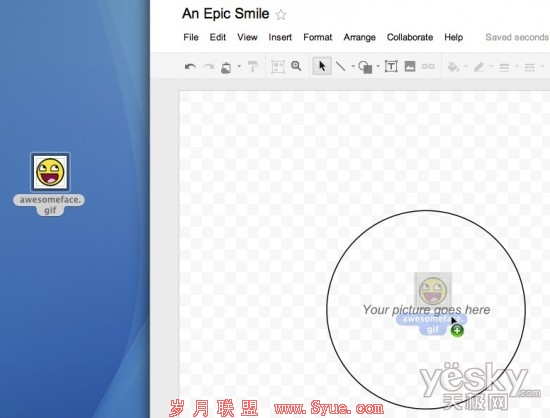Click the Line weight icon
This screenshot has height=418, width=550.
tap(504, 67)
